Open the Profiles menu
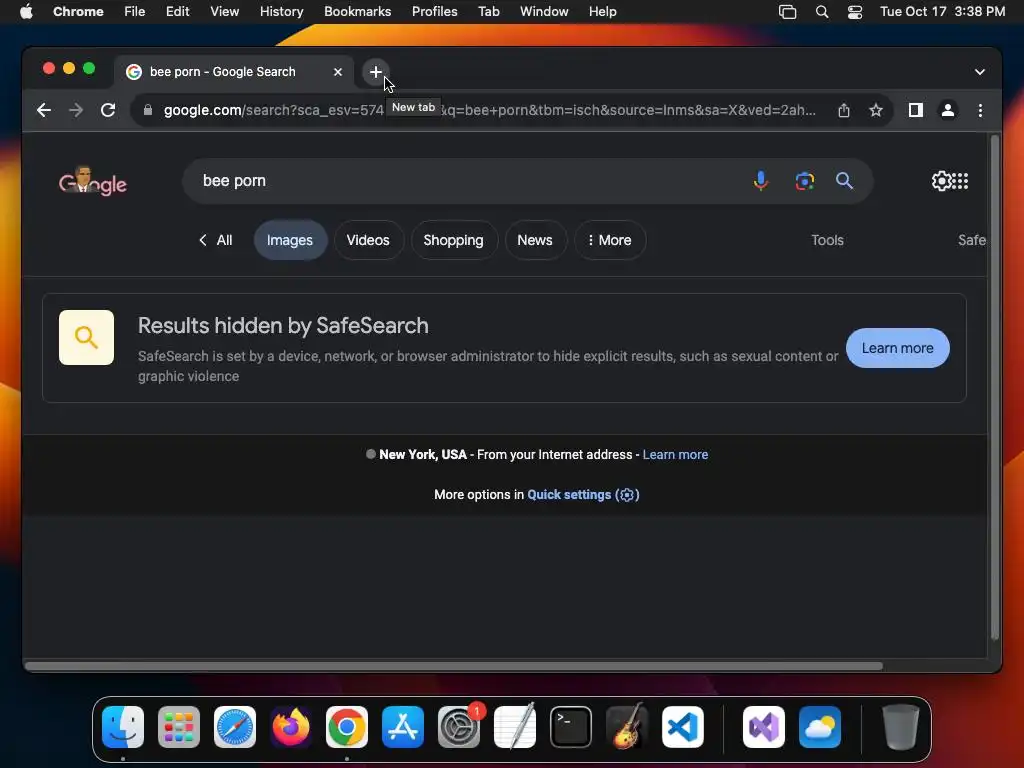Image resolution: width=1024 pixels, height=768 pixels. point(434,12)
